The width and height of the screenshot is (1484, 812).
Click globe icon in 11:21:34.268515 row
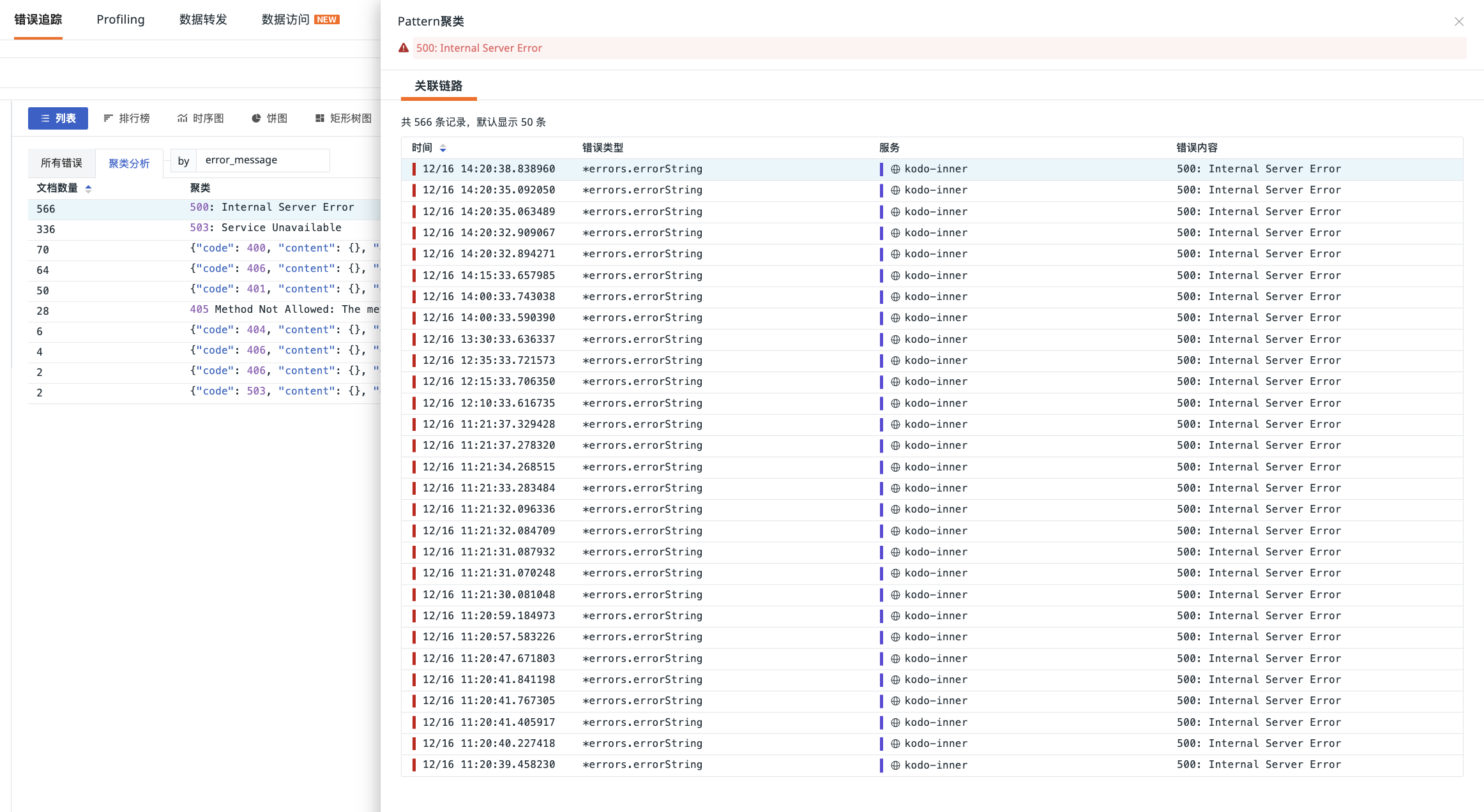pyautogui.click(x=895, y=467)
